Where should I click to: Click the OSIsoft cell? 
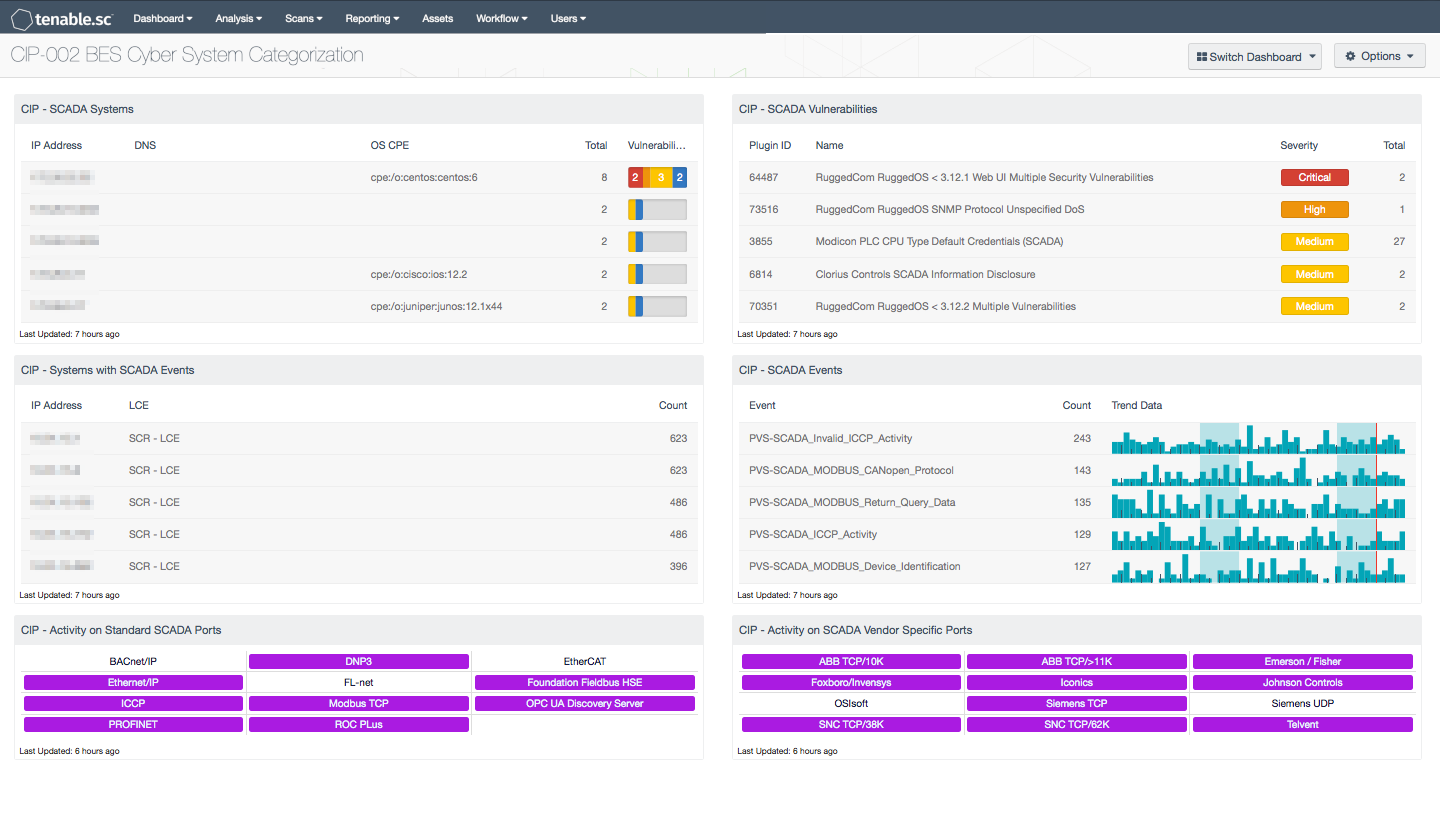pyautogui.click(x=851, y=704)
